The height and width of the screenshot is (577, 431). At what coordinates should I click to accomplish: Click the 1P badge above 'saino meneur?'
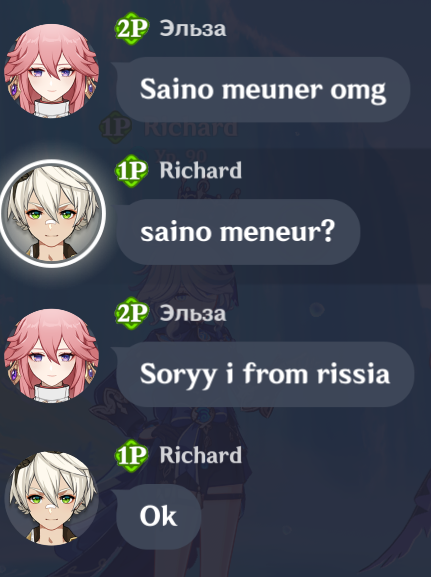tap(132, 171)
